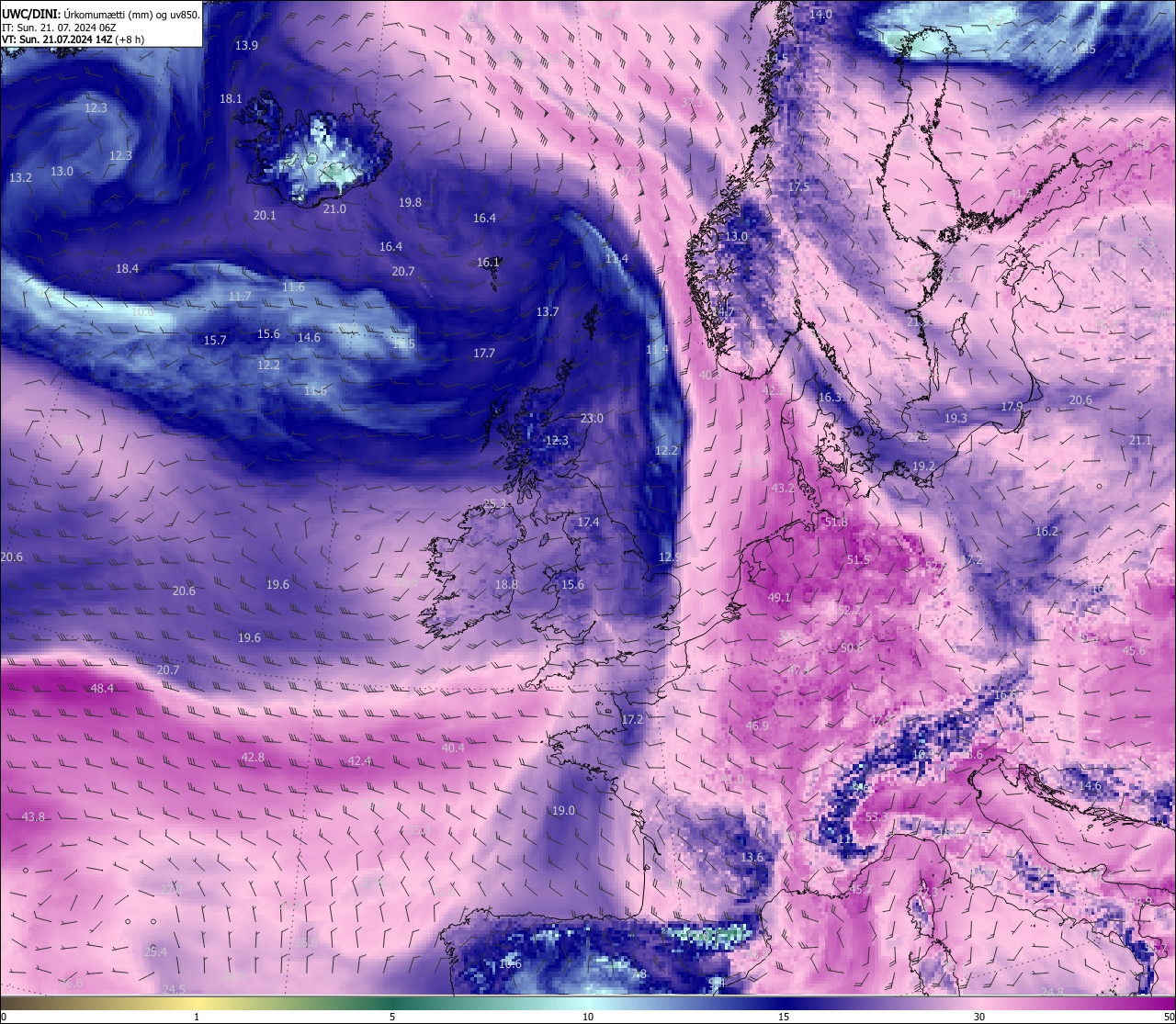Viewport: 1176px width, 1024px height.
Task: Click the 45.6 value label
Action: 1134,651
